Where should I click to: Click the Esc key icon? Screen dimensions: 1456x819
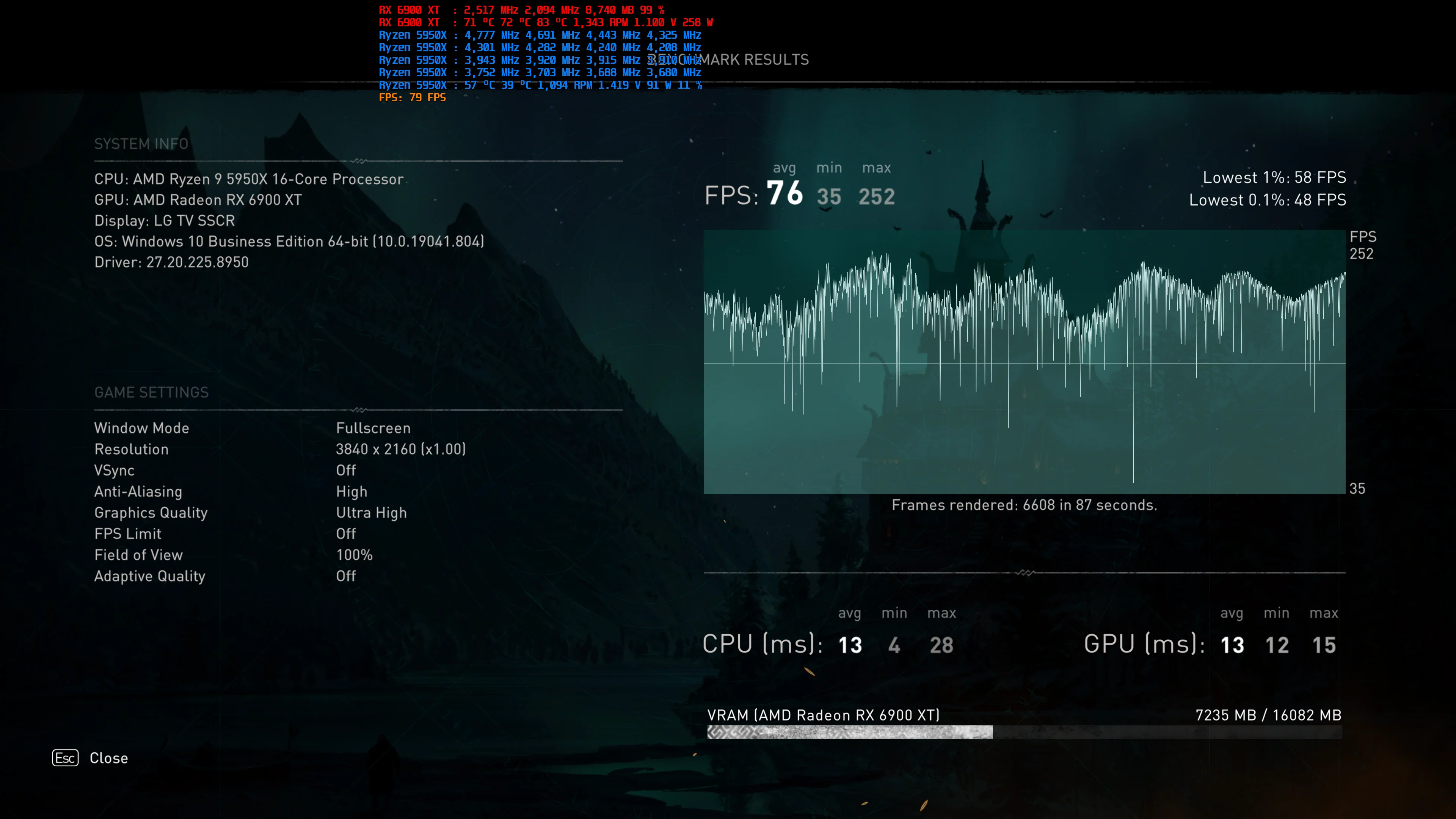[66, 758]
